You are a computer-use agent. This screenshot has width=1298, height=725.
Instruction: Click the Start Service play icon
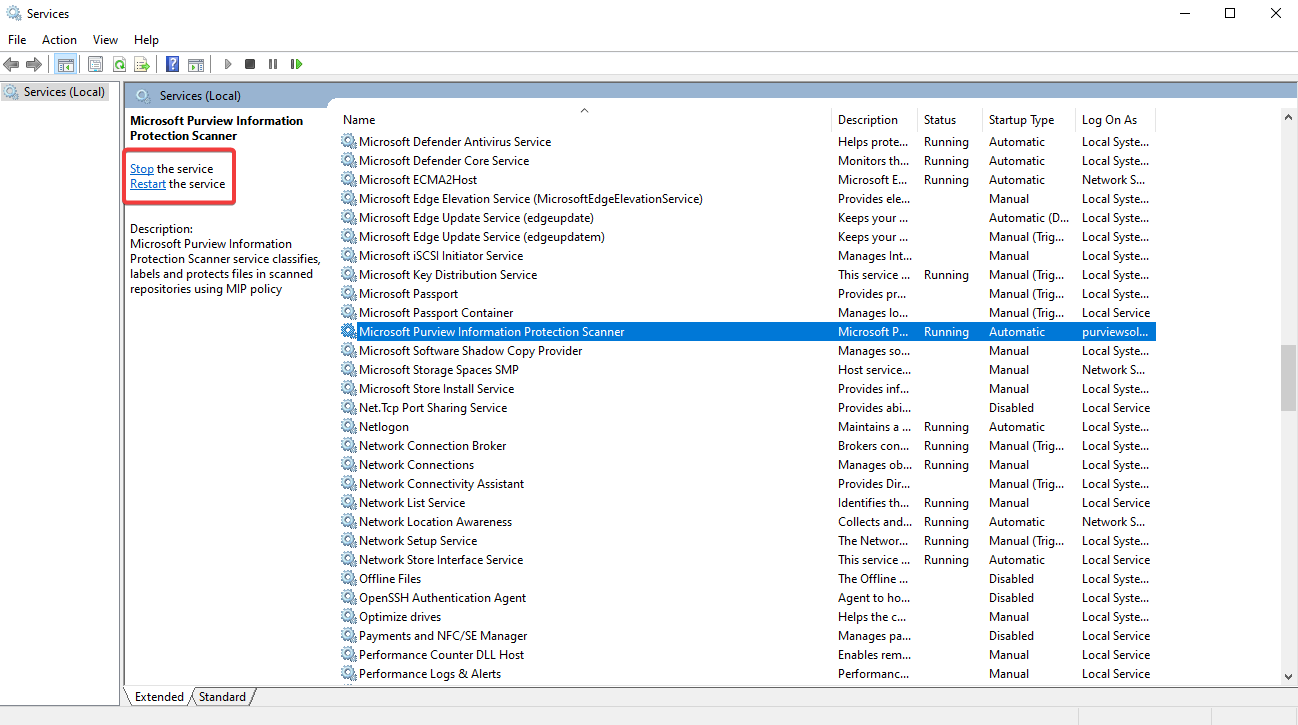point(228,64)
